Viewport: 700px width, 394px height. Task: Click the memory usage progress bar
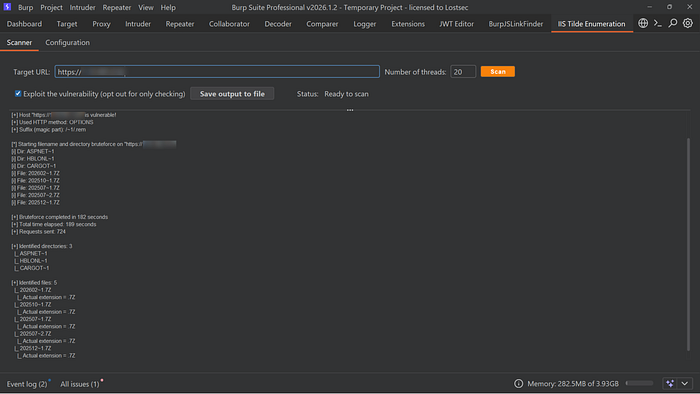coord(639,383)
